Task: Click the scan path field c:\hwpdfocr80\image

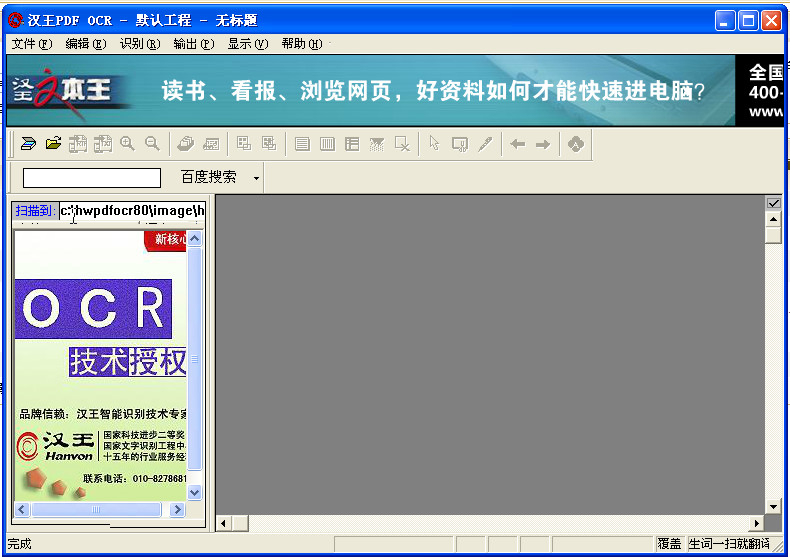Action: 132,211
